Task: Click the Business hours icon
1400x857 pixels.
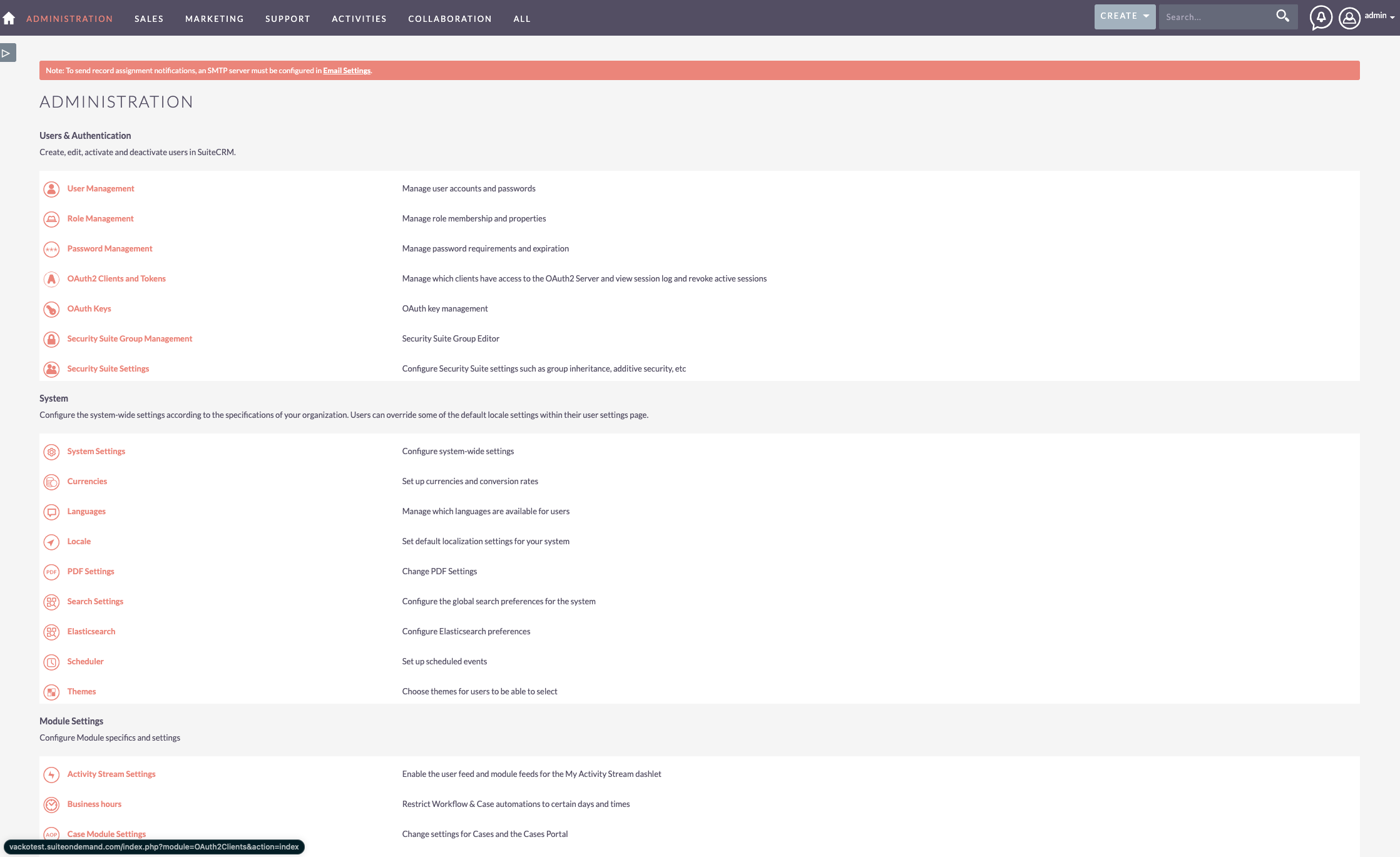Action: [51, 804]
